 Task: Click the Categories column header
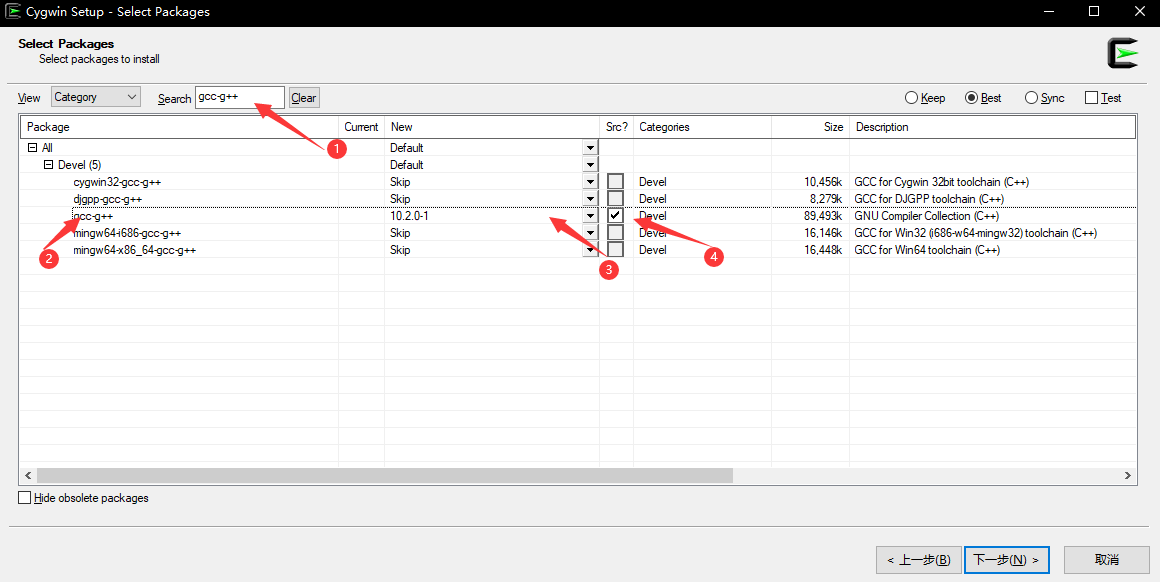click(703, 127)
